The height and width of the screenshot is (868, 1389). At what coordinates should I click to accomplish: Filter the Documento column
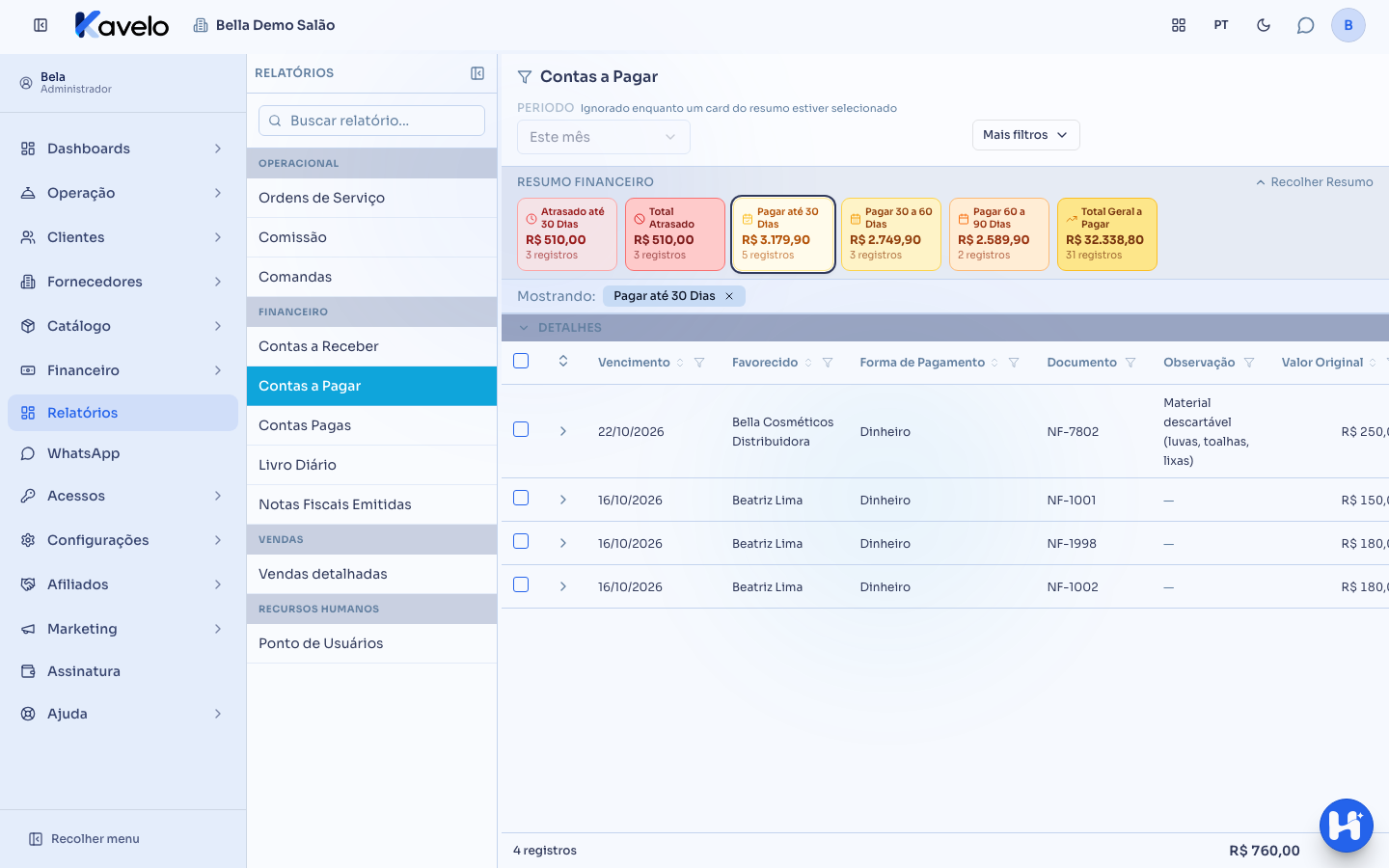coord(1130,363)
